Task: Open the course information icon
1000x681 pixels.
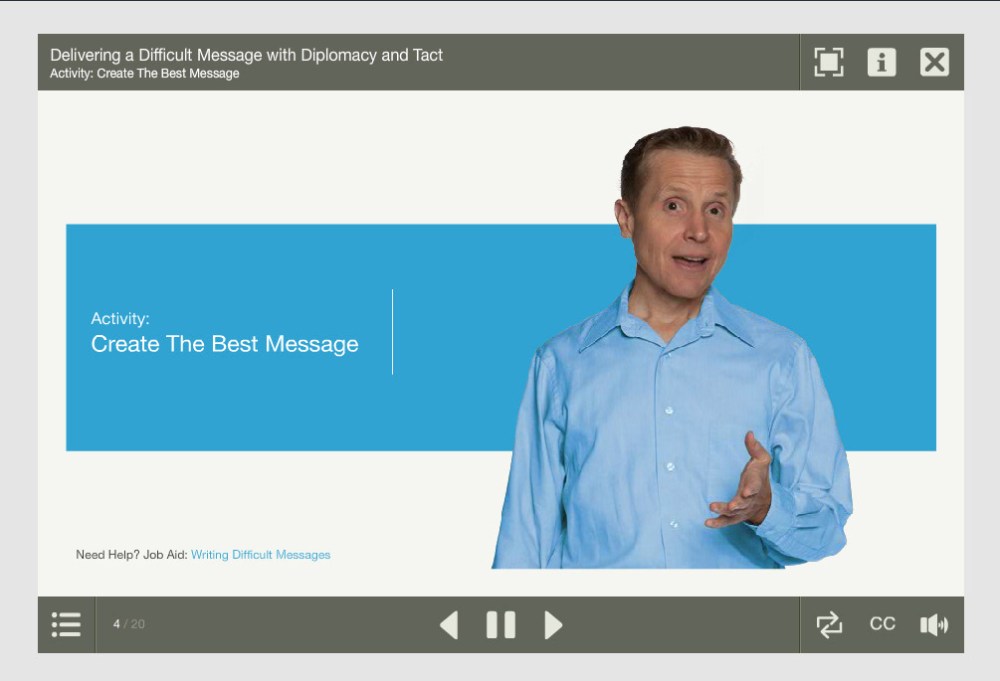Action: click(881, 62)
